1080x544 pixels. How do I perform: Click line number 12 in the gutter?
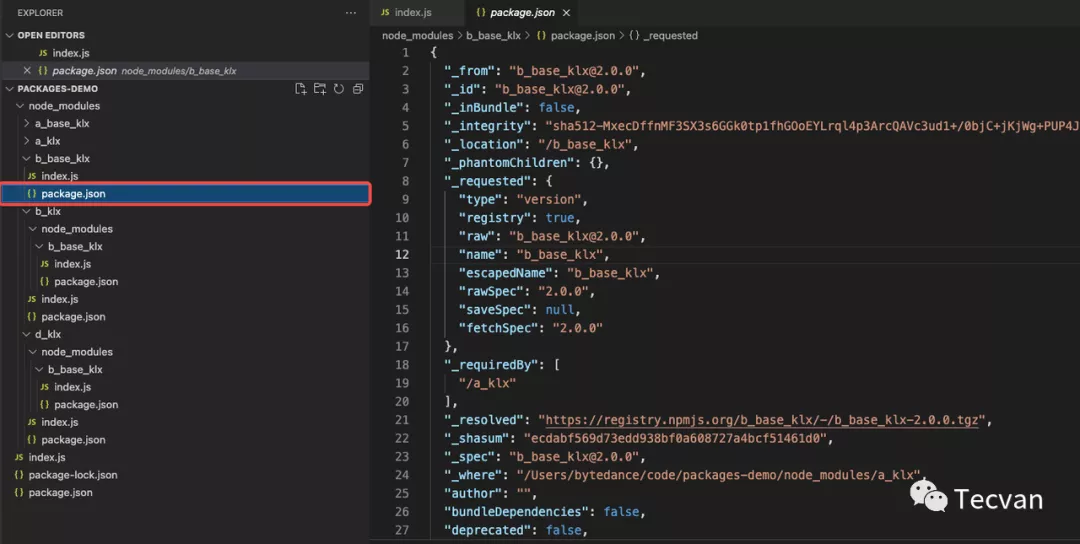tap(402, 255)
